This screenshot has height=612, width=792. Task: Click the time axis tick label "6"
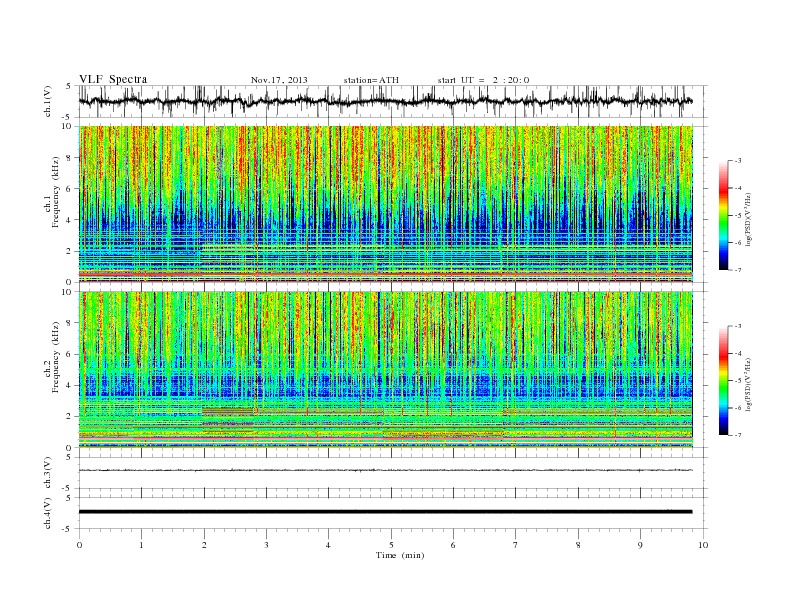coord(453,545)
